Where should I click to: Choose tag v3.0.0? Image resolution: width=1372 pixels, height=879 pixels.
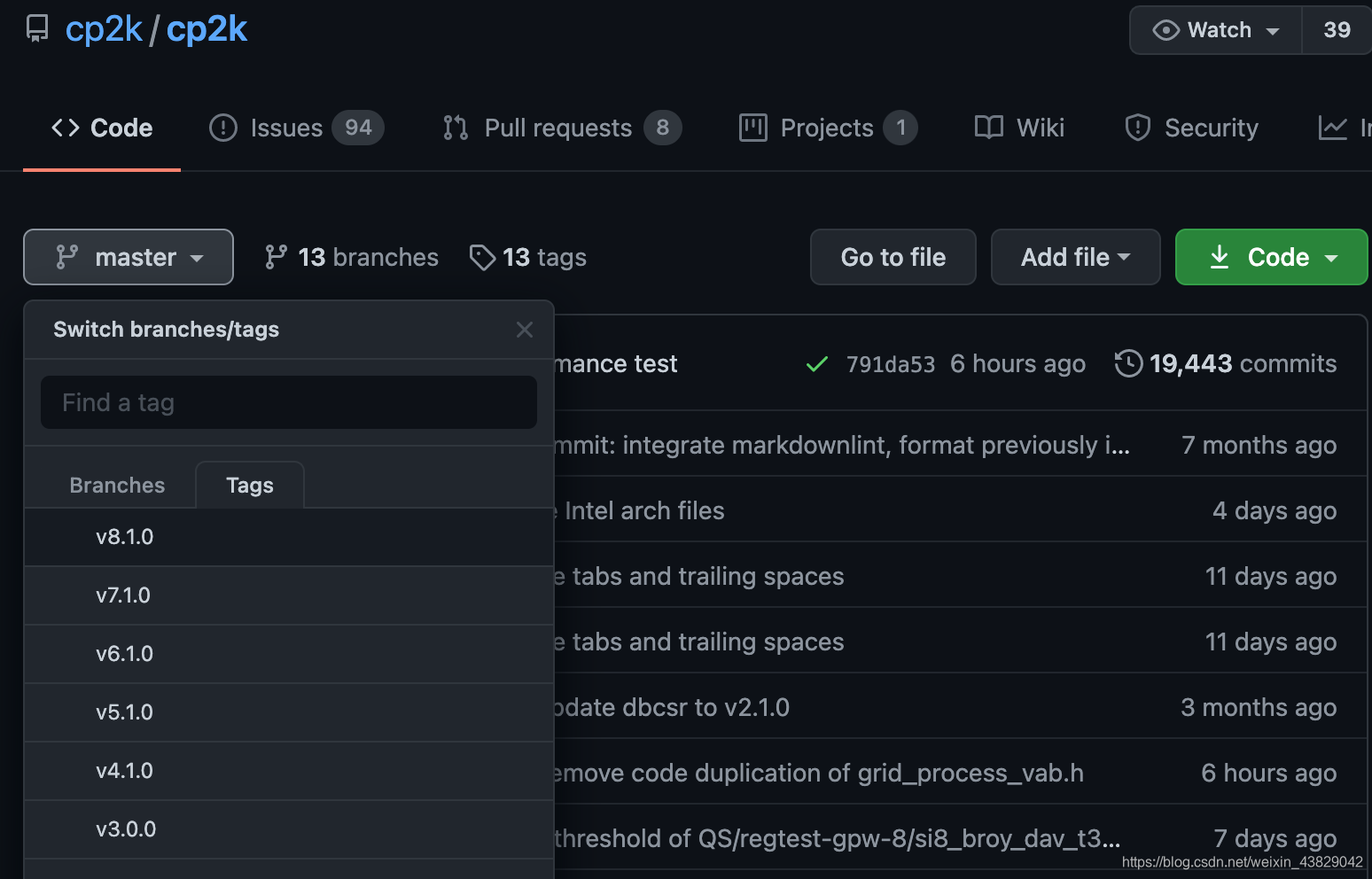pos(289,829)
